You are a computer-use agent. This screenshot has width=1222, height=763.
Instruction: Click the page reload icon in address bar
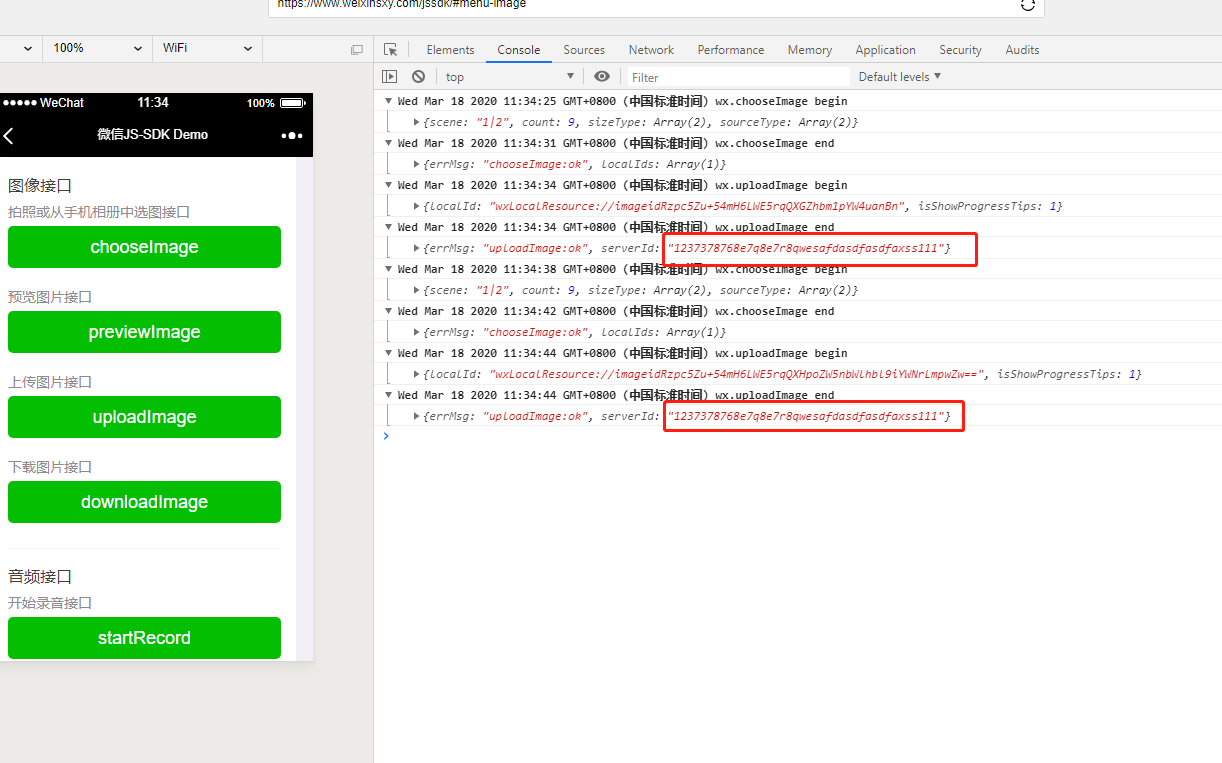[1028, 5]
